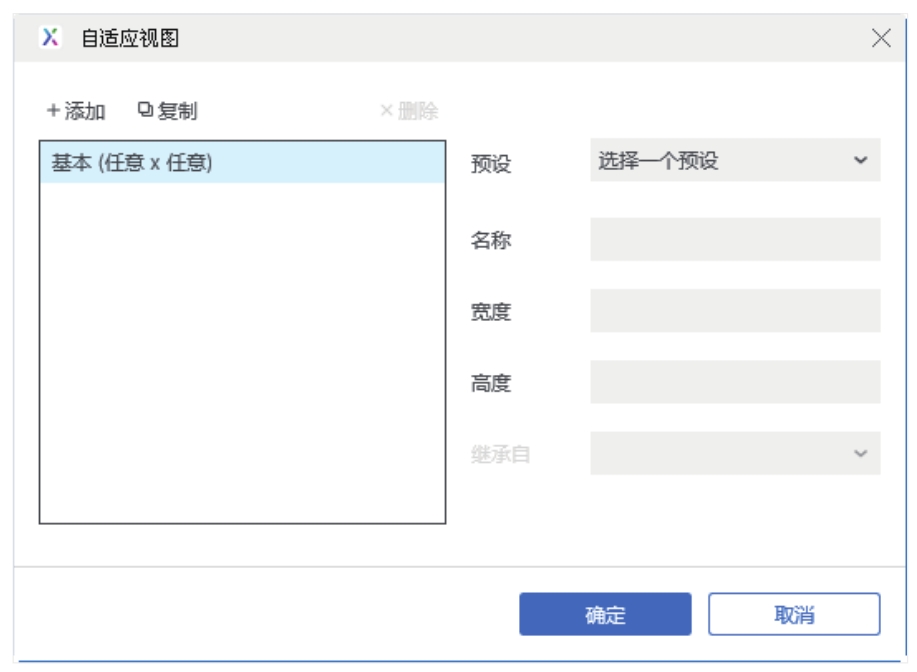Close the 自适应视图 dialog
917x672 pixels.
(881, 39)
